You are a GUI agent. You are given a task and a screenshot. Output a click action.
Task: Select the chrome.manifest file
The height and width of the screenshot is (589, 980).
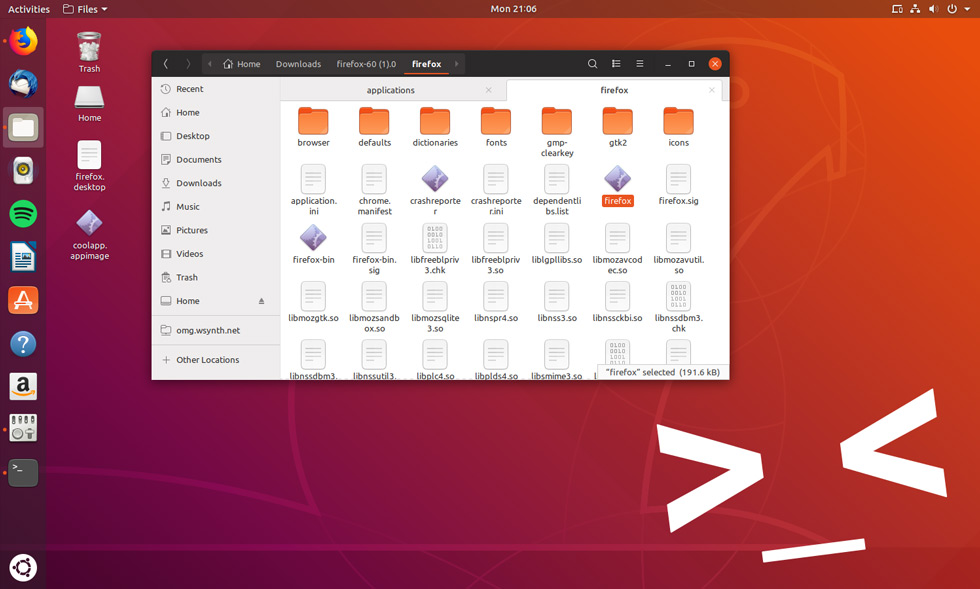point(374,190)
